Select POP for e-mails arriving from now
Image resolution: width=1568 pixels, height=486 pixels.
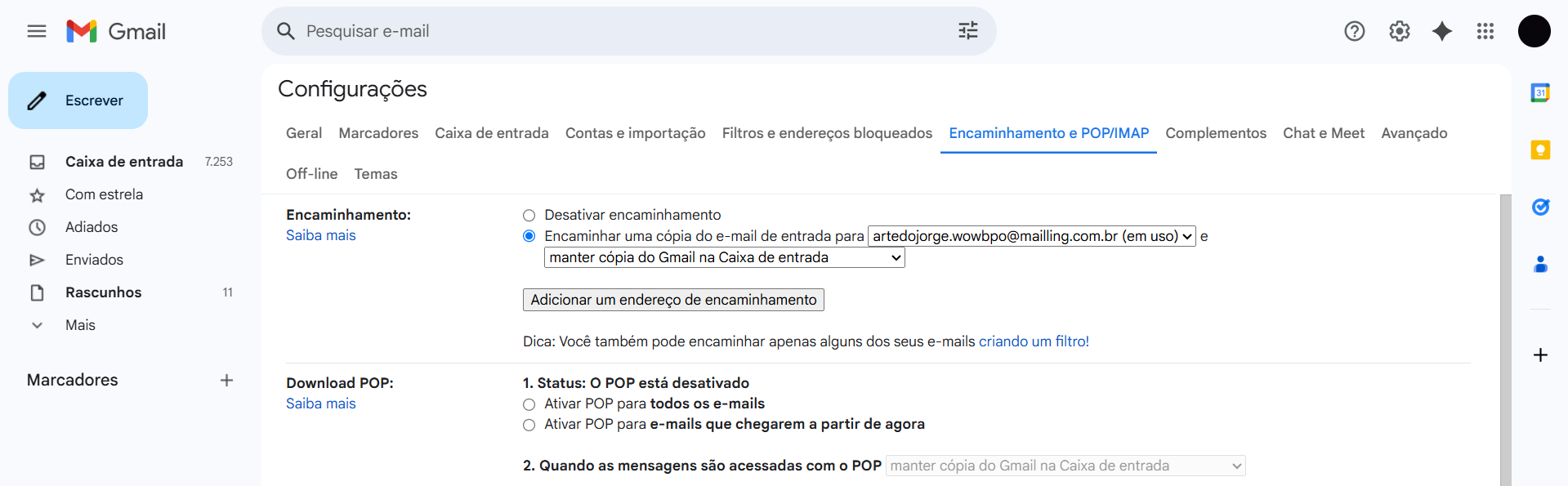529,425
